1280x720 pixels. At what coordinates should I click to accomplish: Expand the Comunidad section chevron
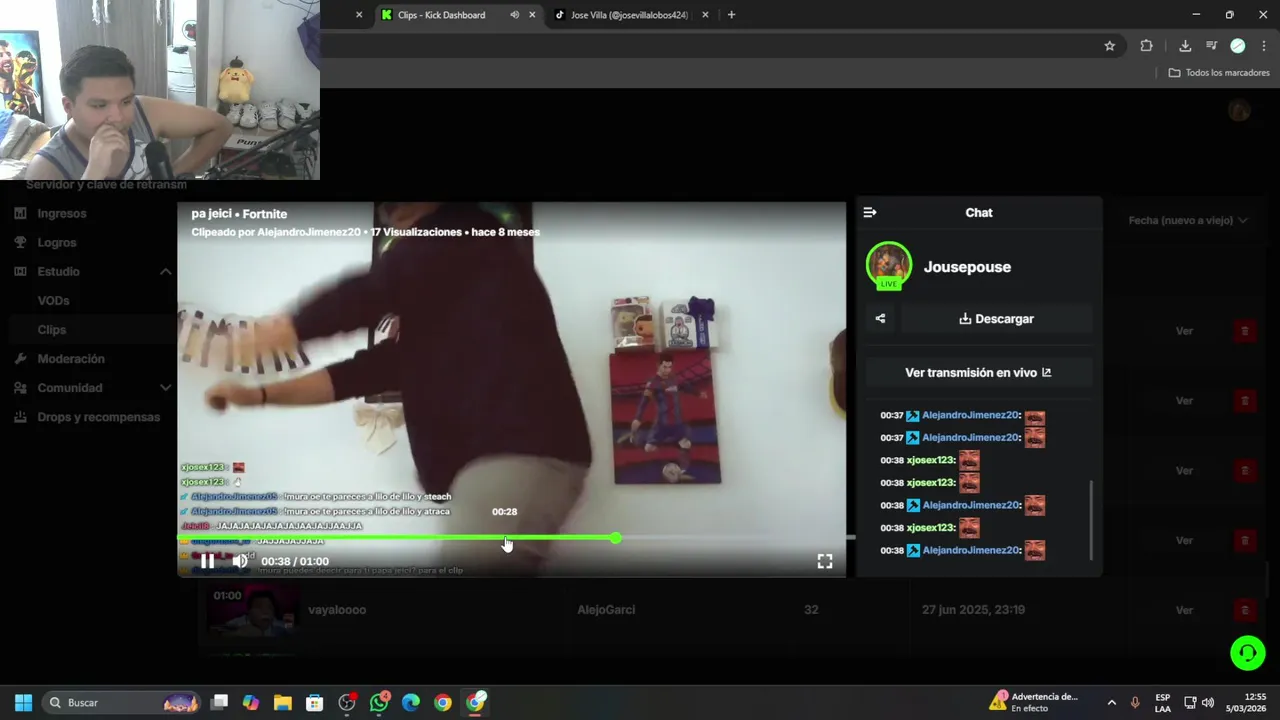pyautogui.click(x=166, y=387)
